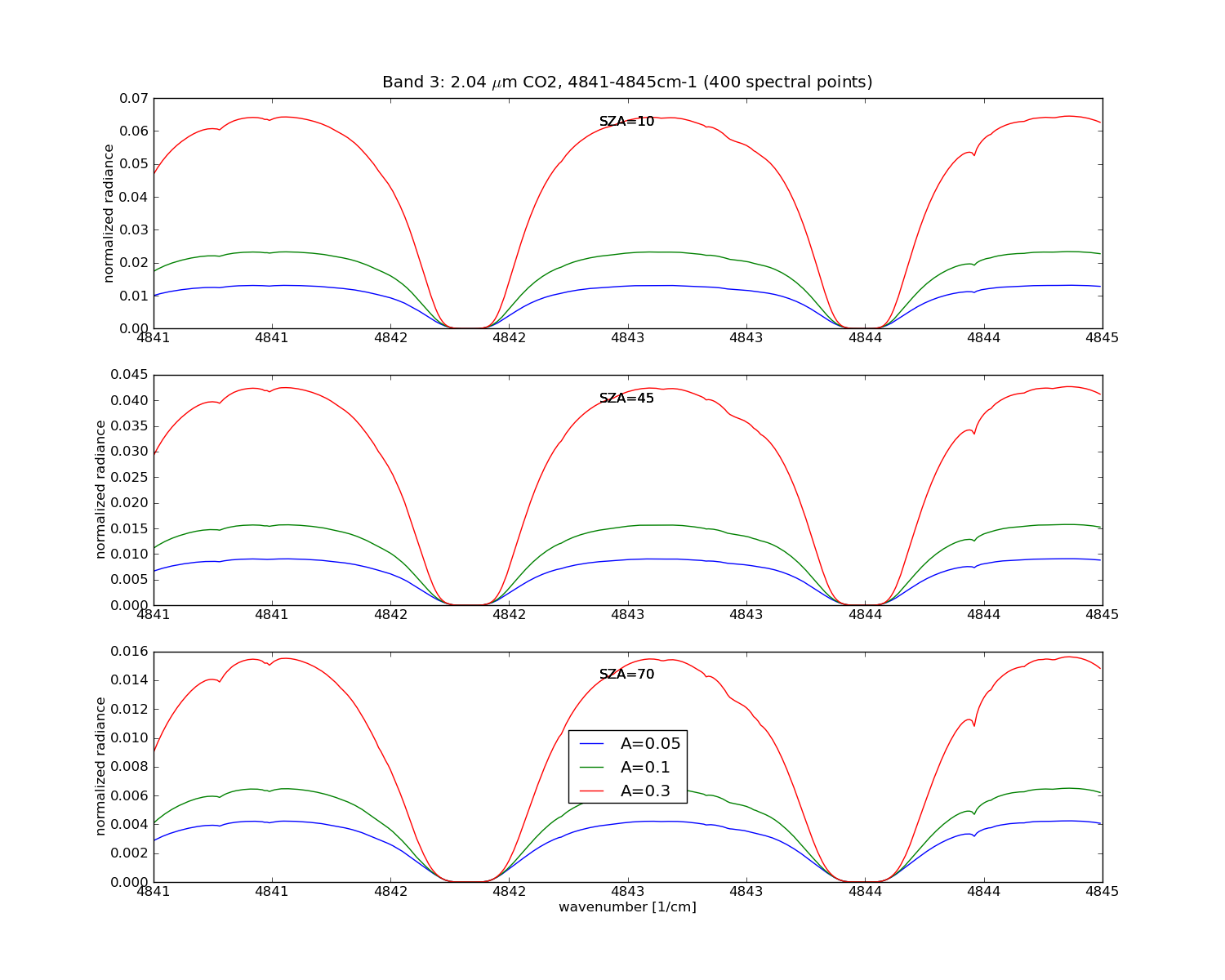Click the 0.06 y-axis tick label
Viewport: 1225px width, 980px height.
(x=133, y=131)
